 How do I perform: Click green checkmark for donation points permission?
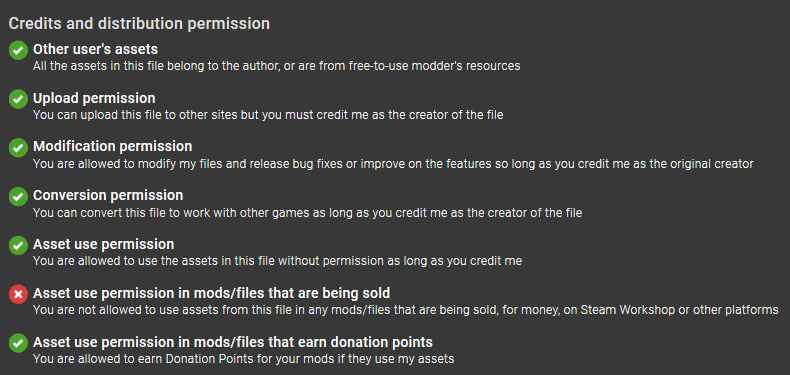coord(18,344)
